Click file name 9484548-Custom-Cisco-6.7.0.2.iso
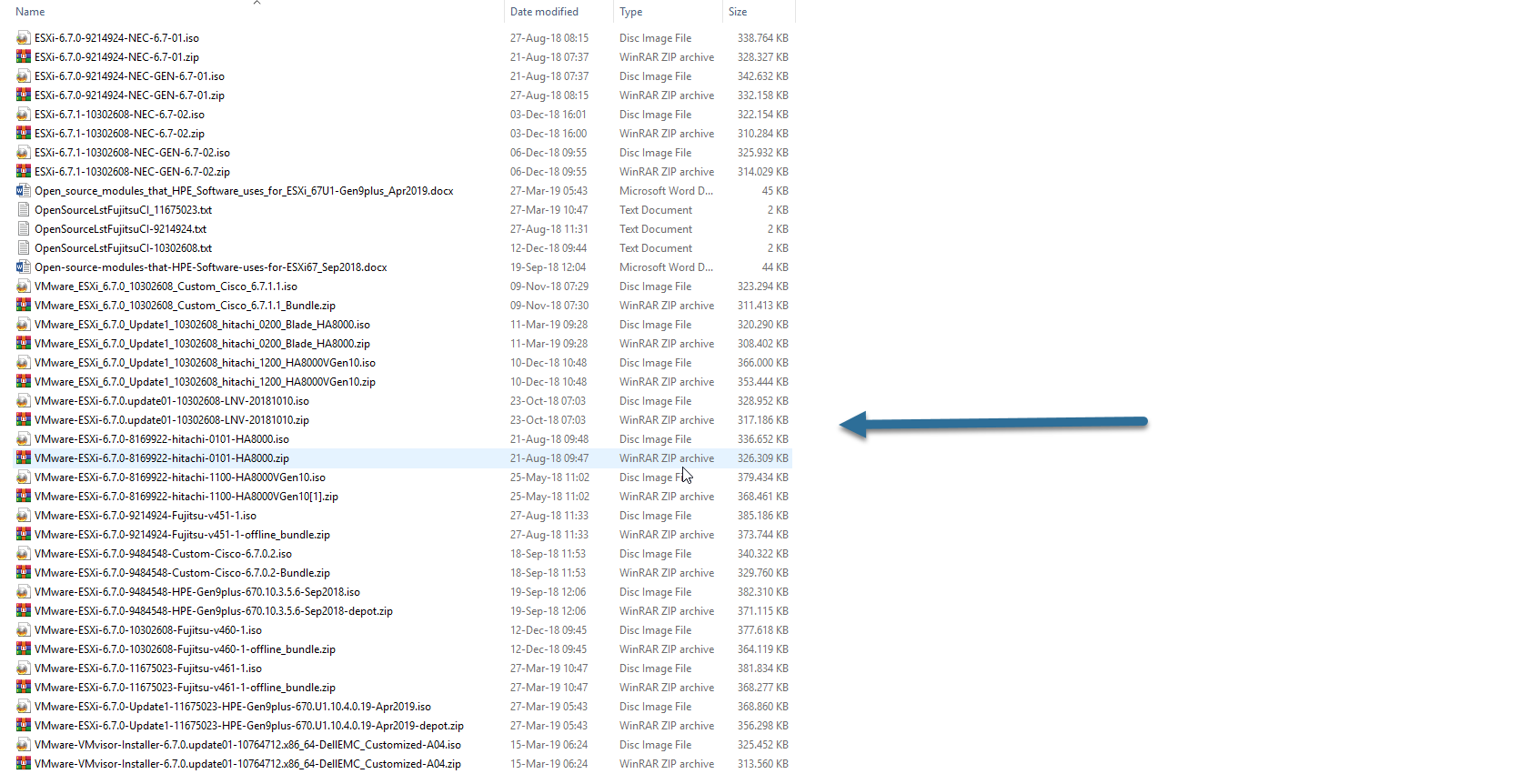This screenshot has width=1520, height=784. pos(163,554)
